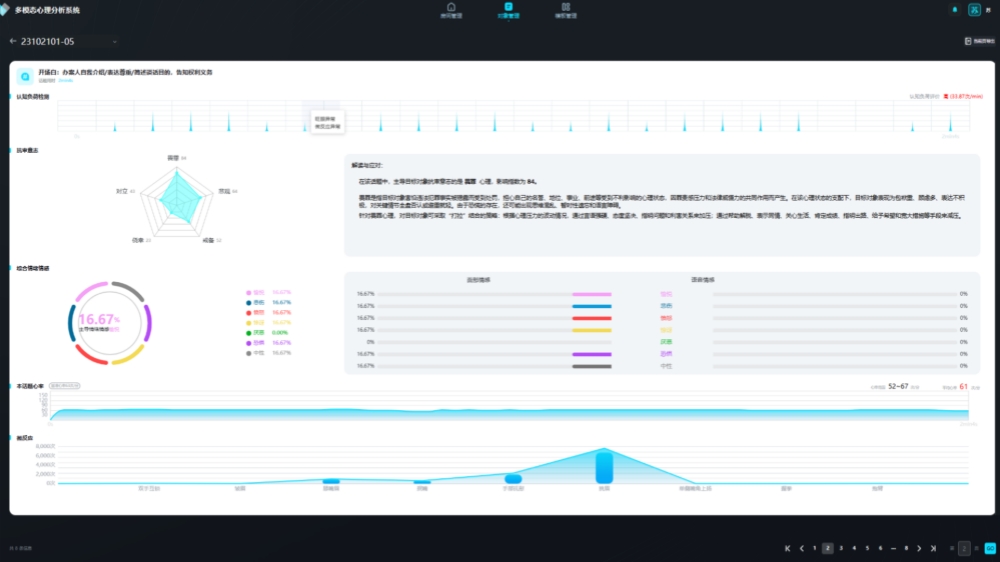1000x562 pixels.
Task: Open the notification bell
Action: (955, 10)
